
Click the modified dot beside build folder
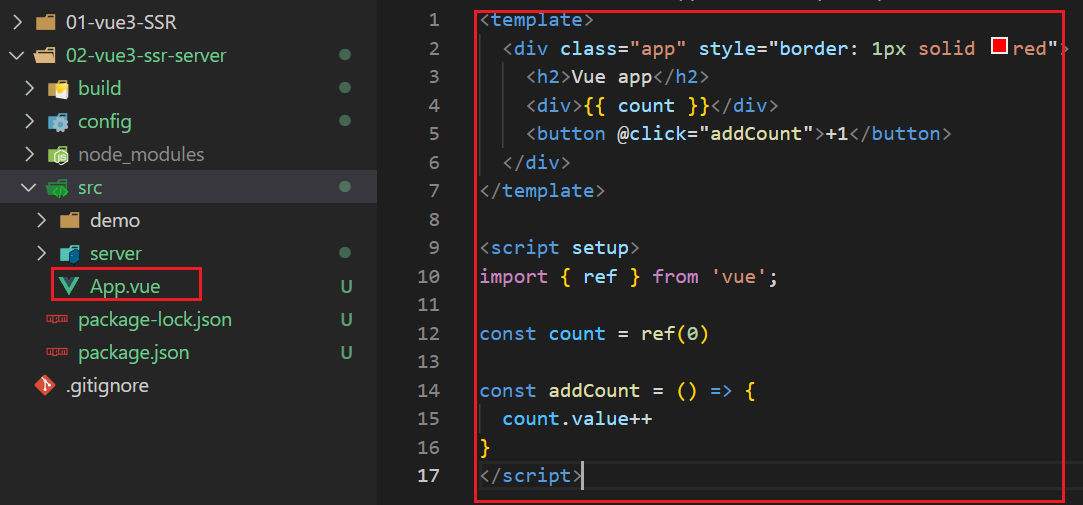point(345,88)
